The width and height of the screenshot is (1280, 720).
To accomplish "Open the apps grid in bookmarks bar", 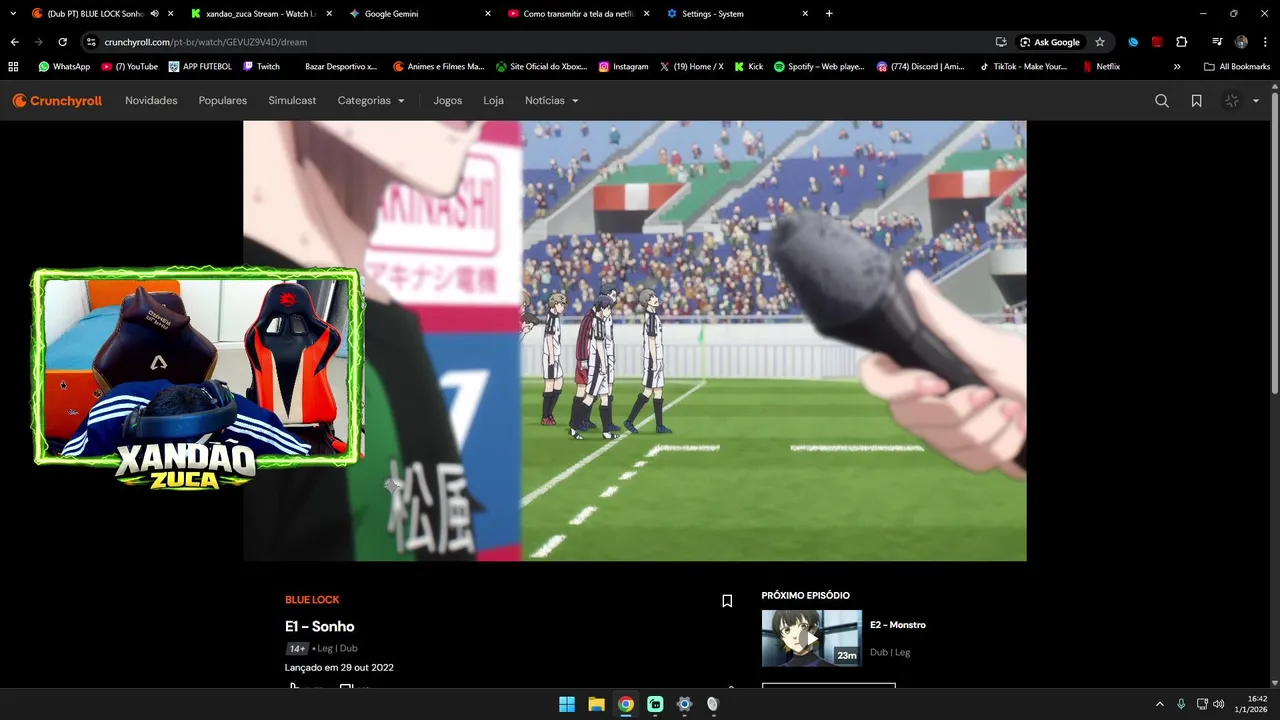I will coord(13,67).
